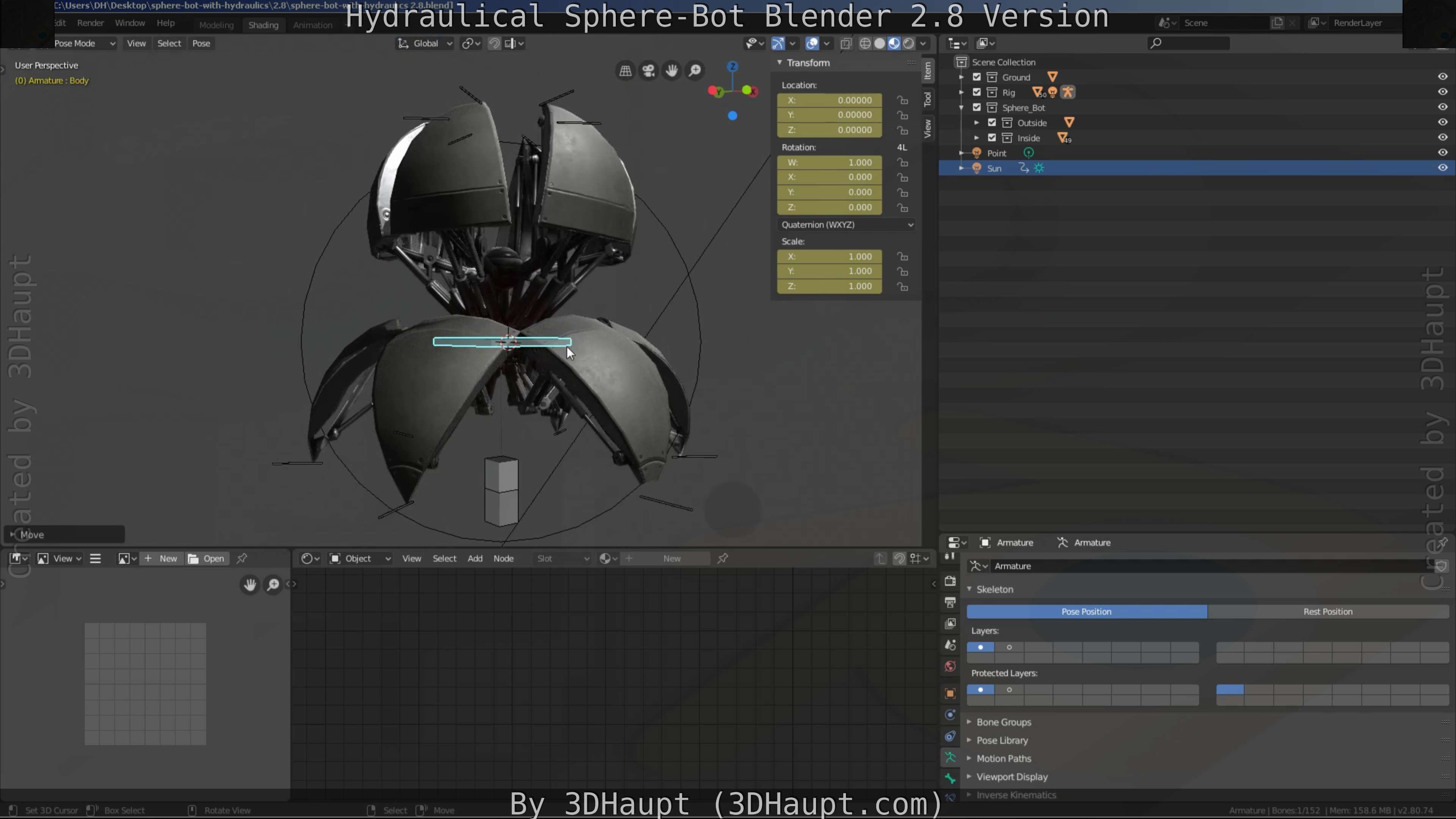Toggle the Inside collection checkbox

coord(992,138)
